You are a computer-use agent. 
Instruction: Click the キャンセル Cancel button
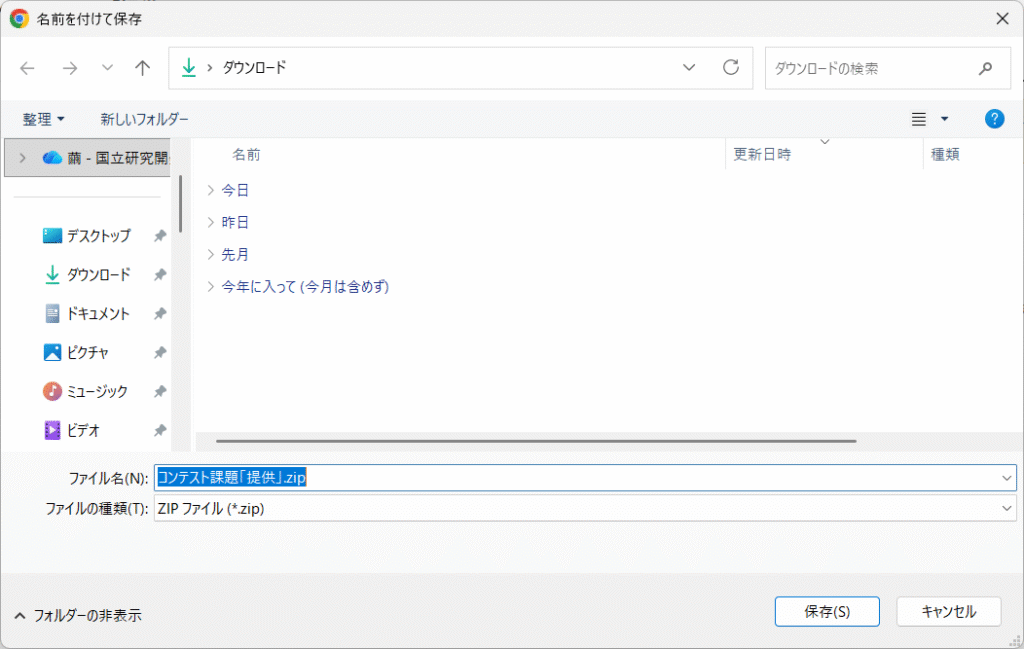coord(948,612)
